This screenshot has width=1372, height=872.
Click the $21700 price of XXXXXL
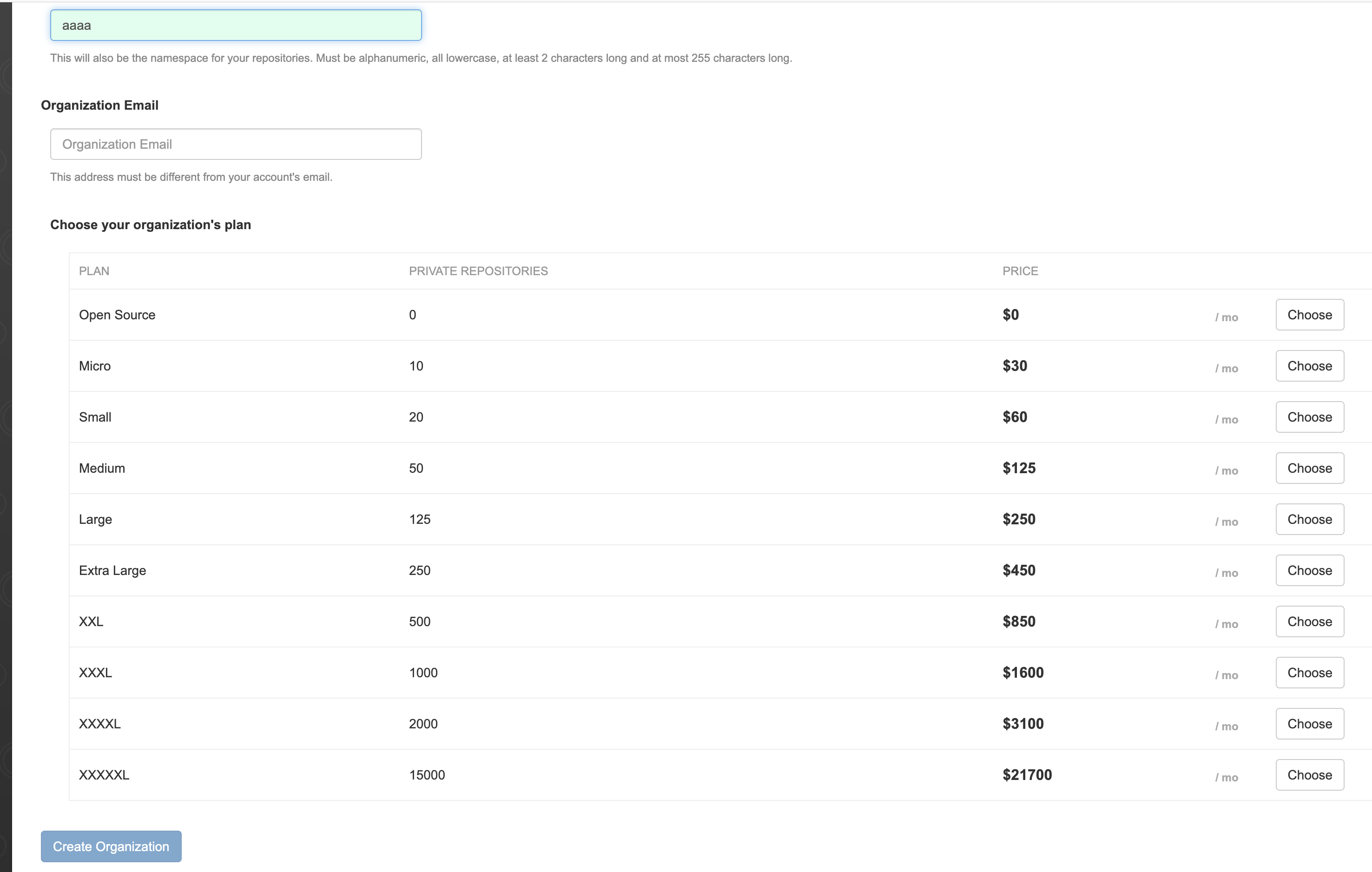coord(1027,775)
